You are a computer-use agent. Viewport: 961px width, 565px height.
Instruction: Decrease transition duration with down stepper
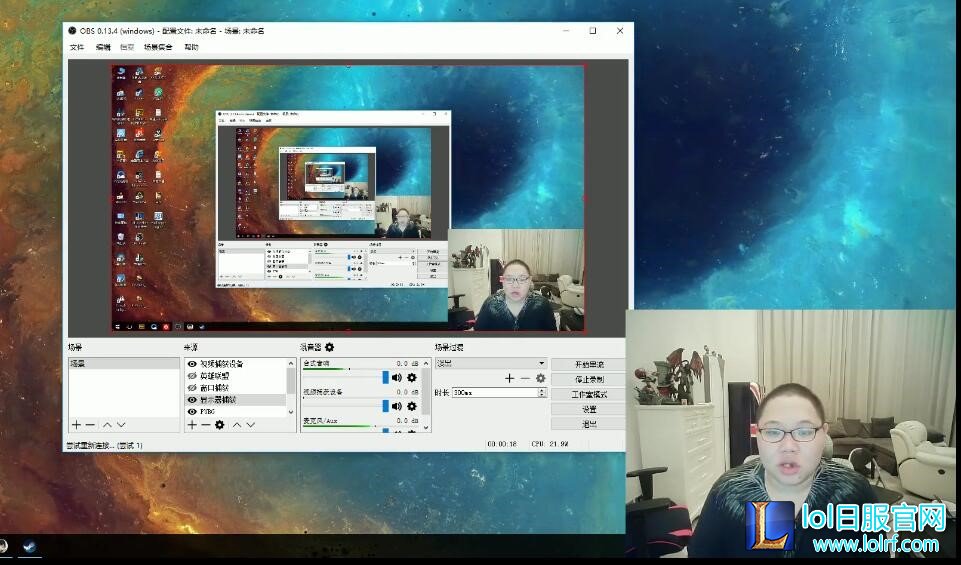(x=542, y=395)
